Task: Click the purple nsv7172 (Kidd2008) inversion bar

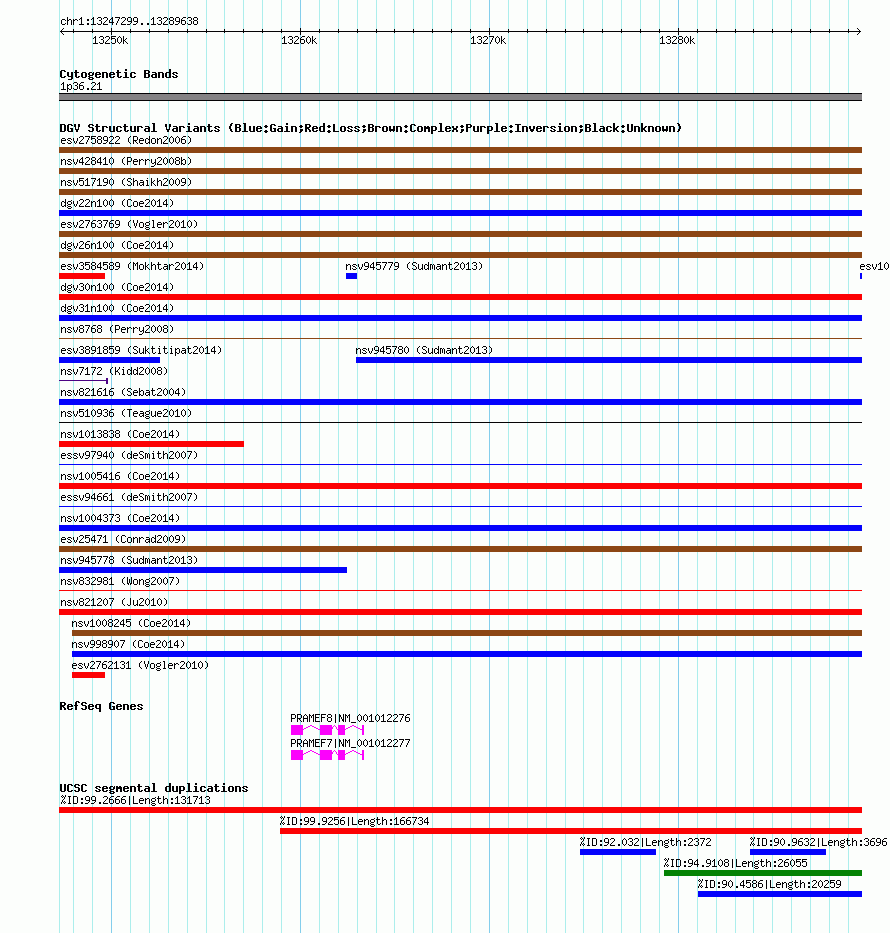Action: [x=83, y=381]
